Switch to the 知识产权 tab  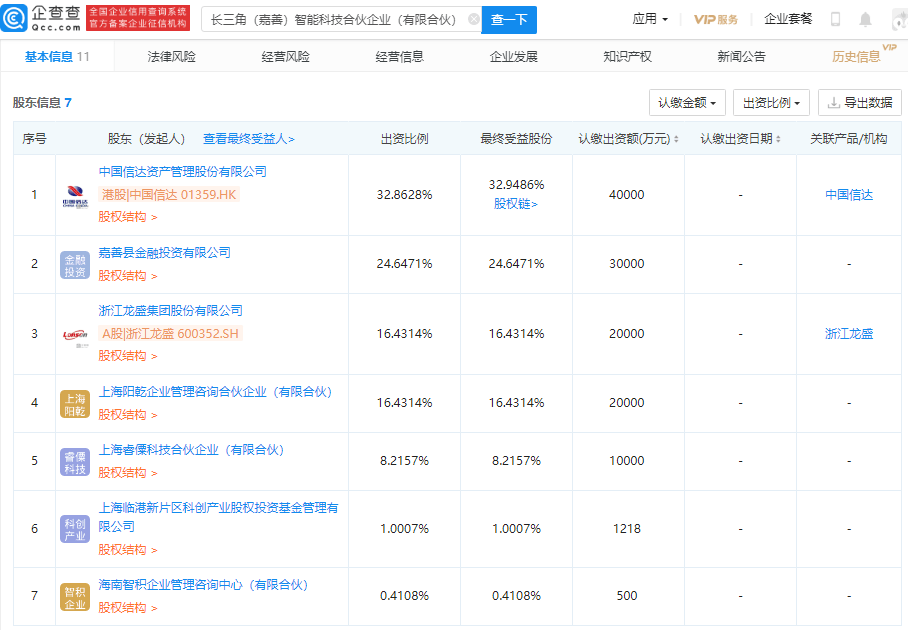[627, 57]
